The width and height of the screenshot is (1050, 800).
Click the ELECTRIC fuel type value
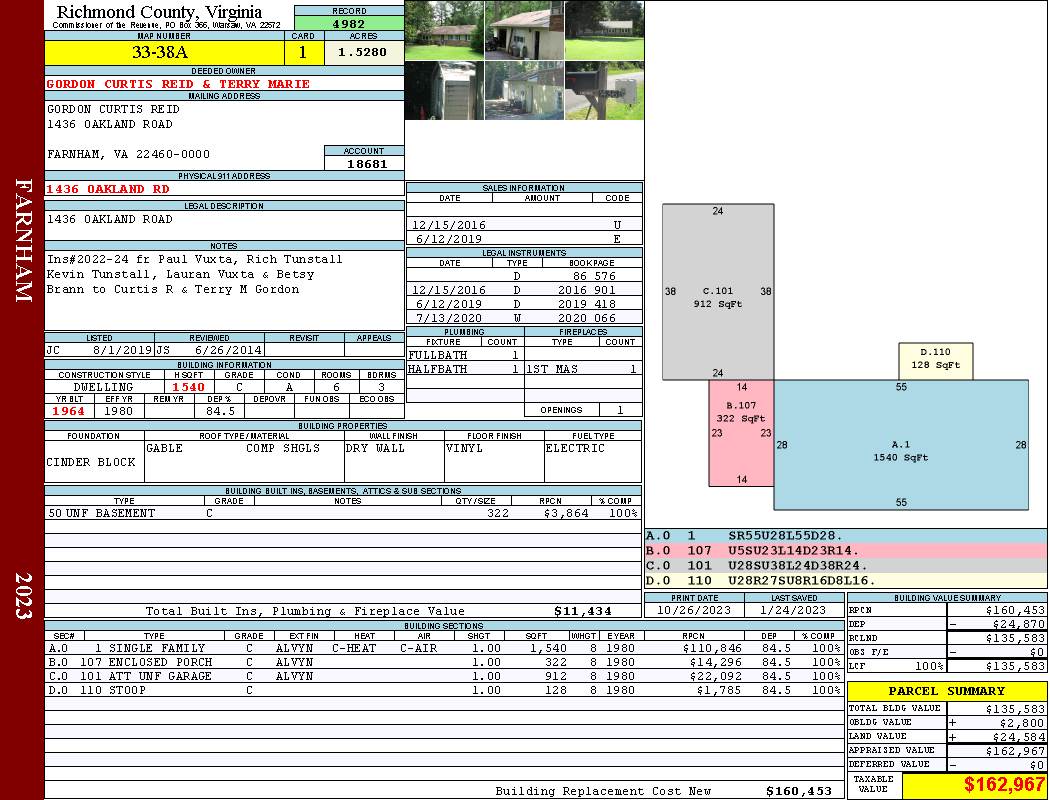click(575, 448)
